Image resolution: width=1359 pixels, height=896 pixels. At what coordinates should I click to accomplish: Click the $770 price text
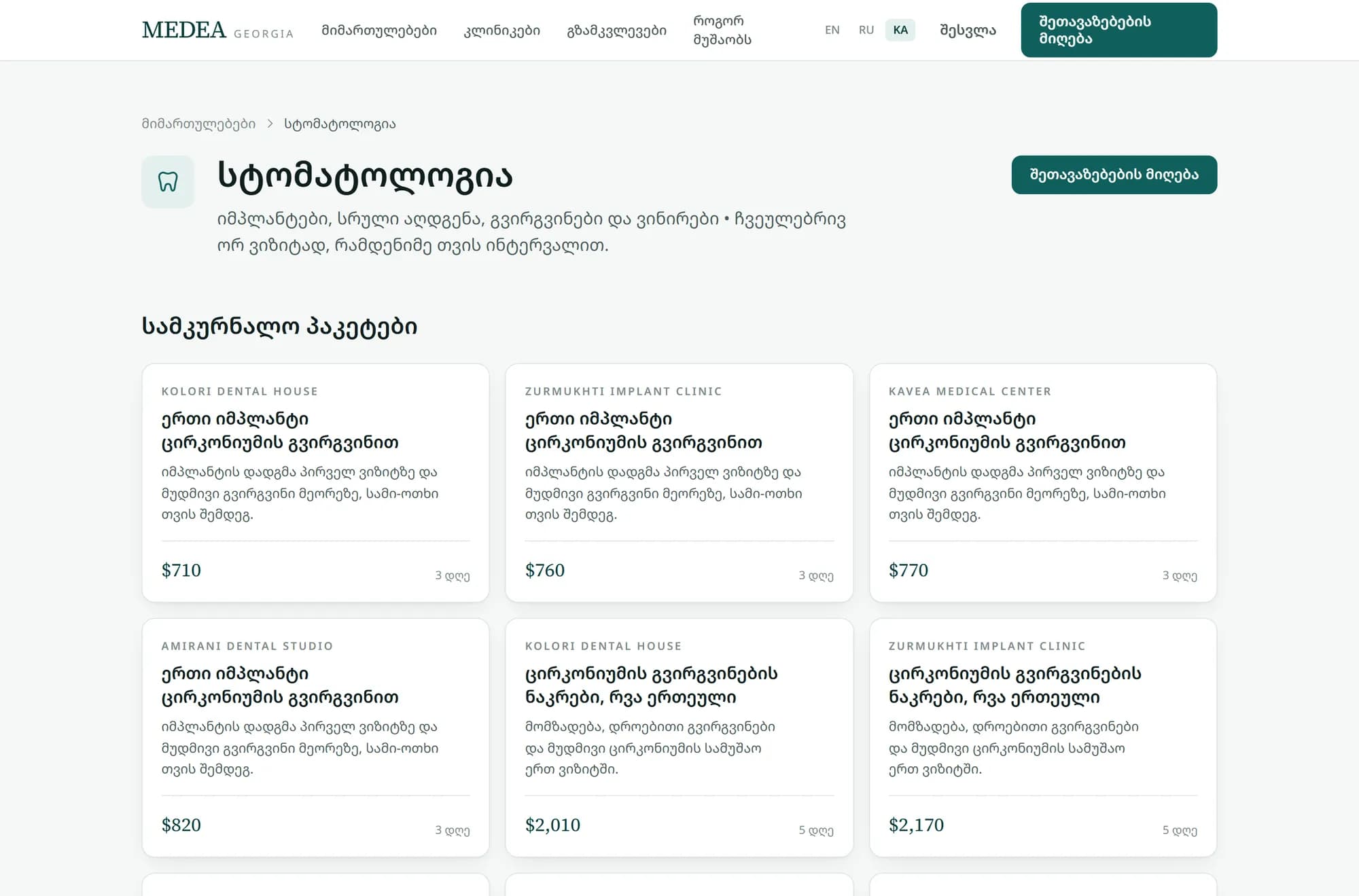tap(908, 570)
